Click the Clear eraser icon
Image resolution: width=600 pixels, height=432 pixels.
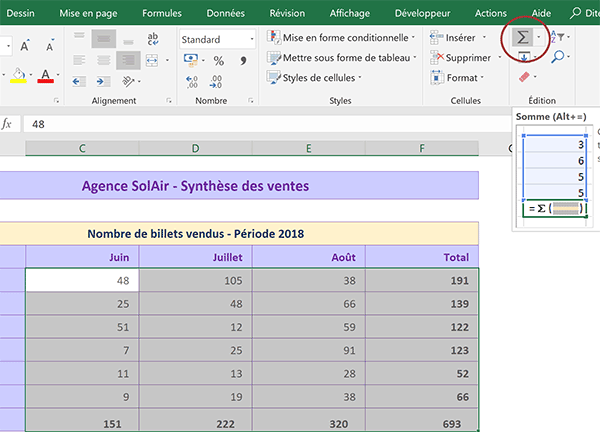point(524,77)
